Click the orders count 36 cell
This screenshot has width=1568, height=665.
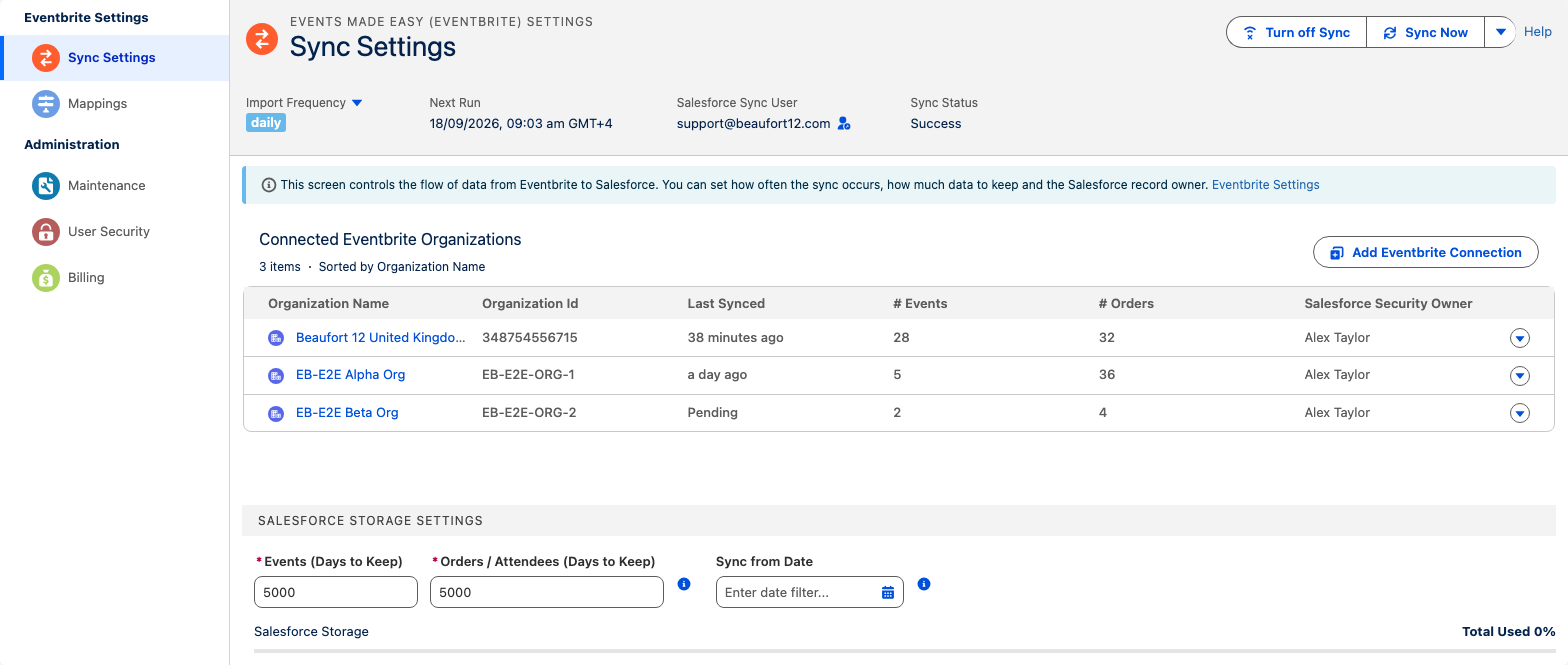click(1107, 375)
